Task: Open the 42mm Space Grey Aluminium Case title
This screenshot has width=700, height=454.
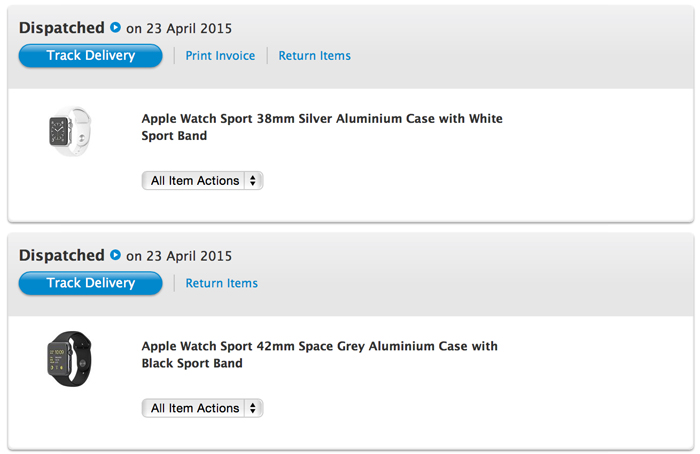Action: click(320, 354)
